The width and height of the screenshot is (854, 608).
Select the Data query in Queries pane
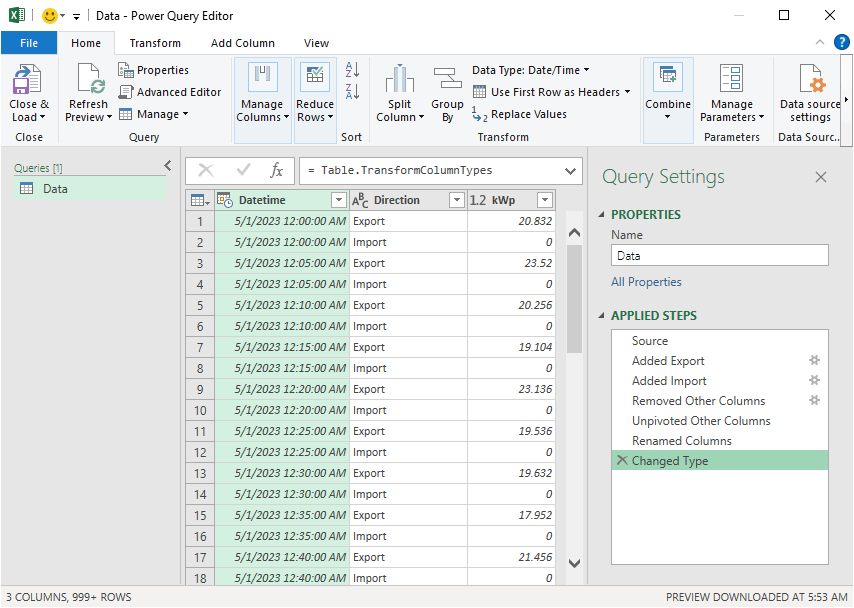(90, 189)
